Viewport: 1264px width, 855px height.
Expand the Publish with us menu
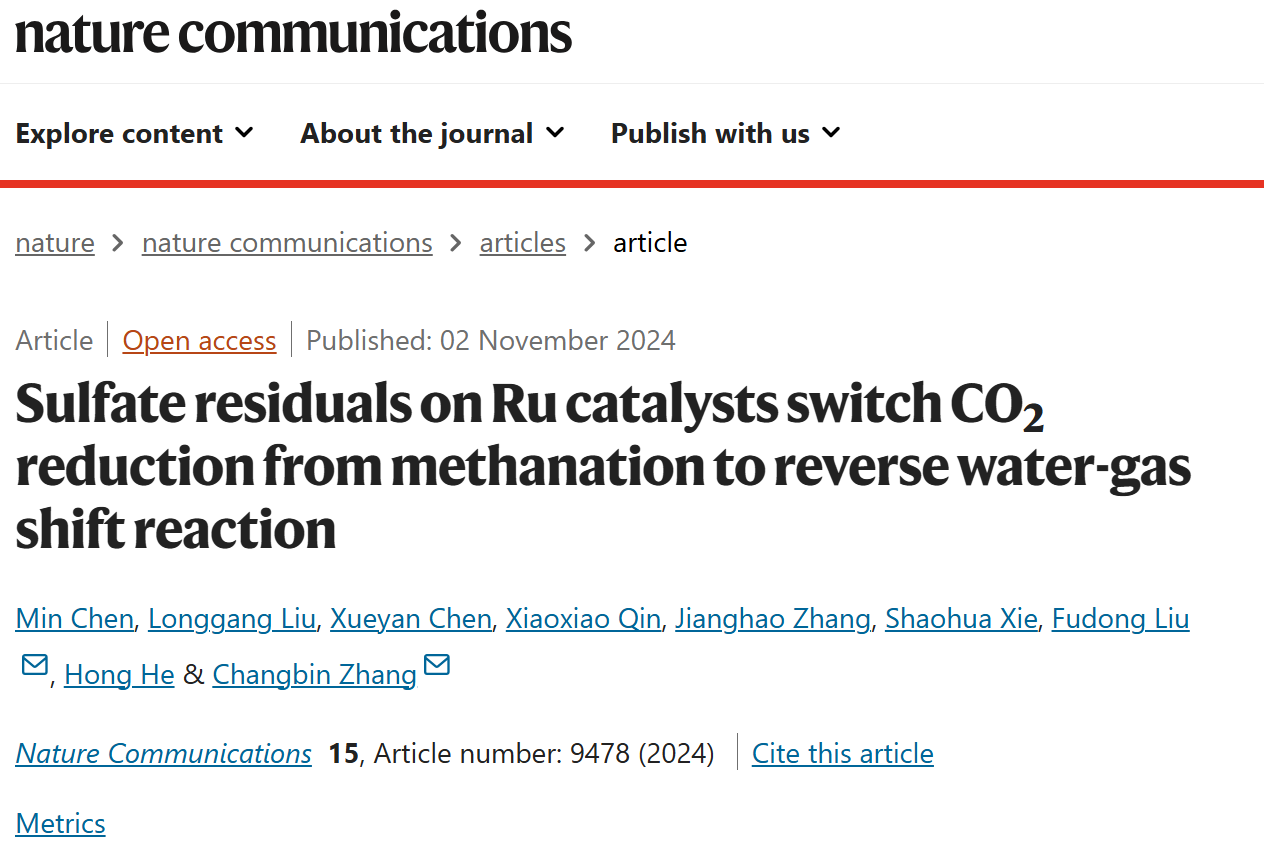click(x=726, y=133)
